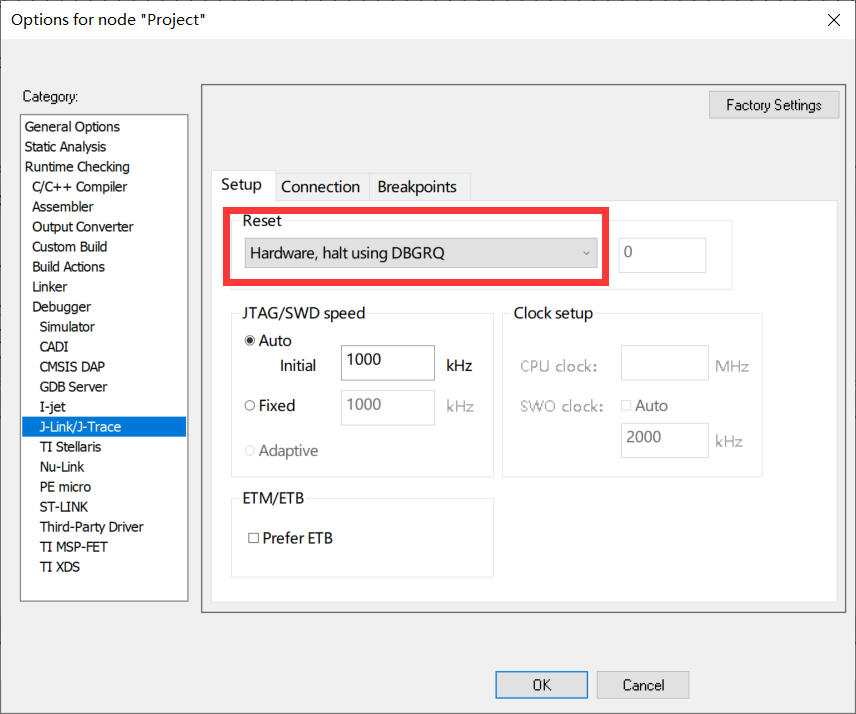This screenshot has height=714, width=856.
Task: Select the Setup tab
Action: click(241, 185)
